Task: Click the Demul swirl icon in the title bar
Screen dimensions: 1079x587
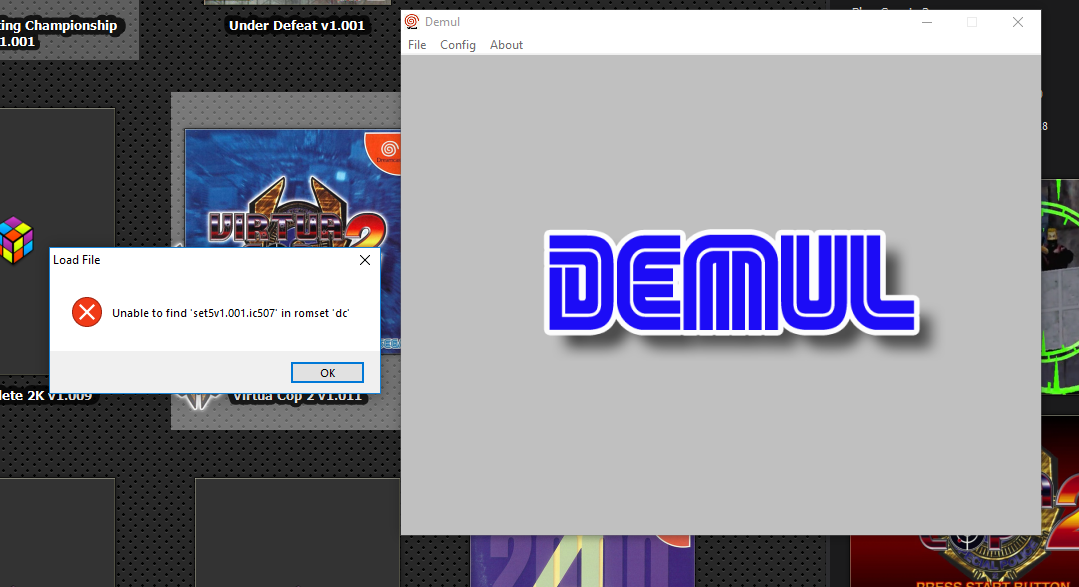Action: tap(412, 21)
